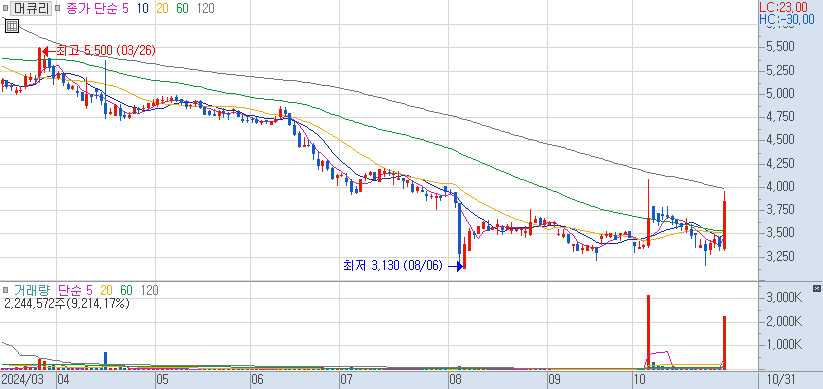Click the 머큐리 stock name button
This screenshot has height=389, width=823.
(31, 8)
